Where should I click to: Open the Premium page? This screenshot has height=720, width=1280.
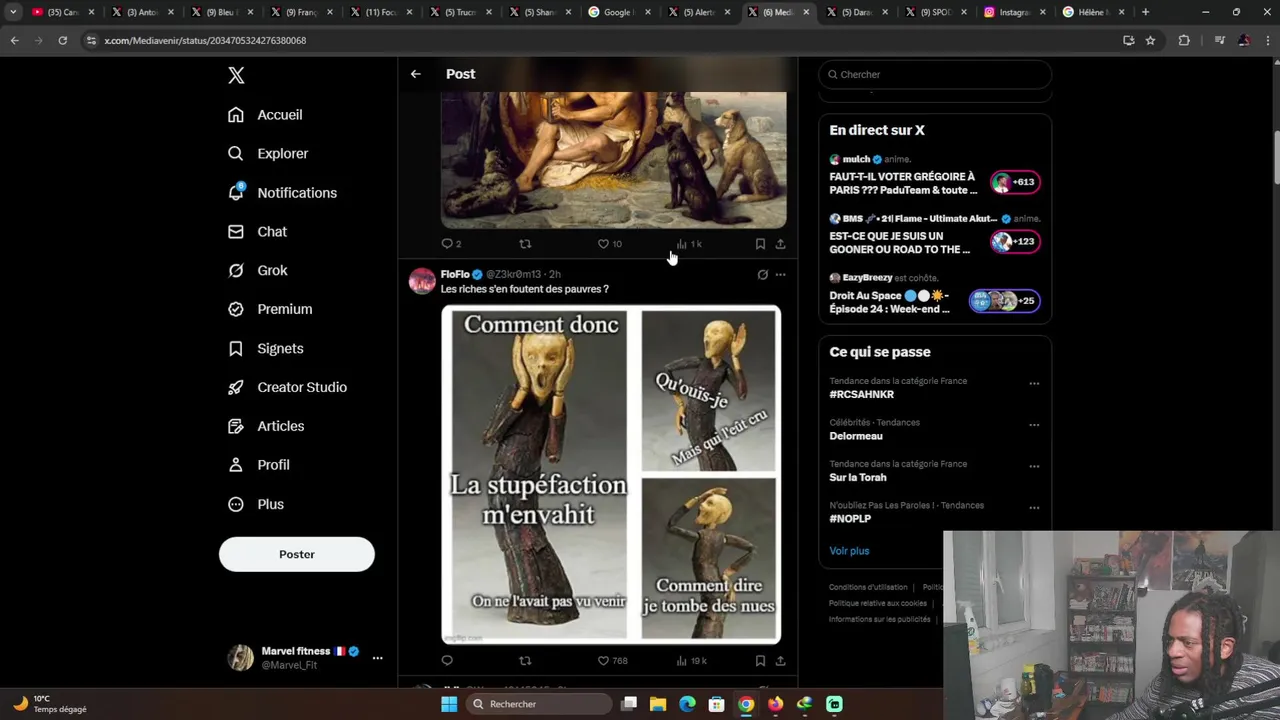(x=270, y=310)
